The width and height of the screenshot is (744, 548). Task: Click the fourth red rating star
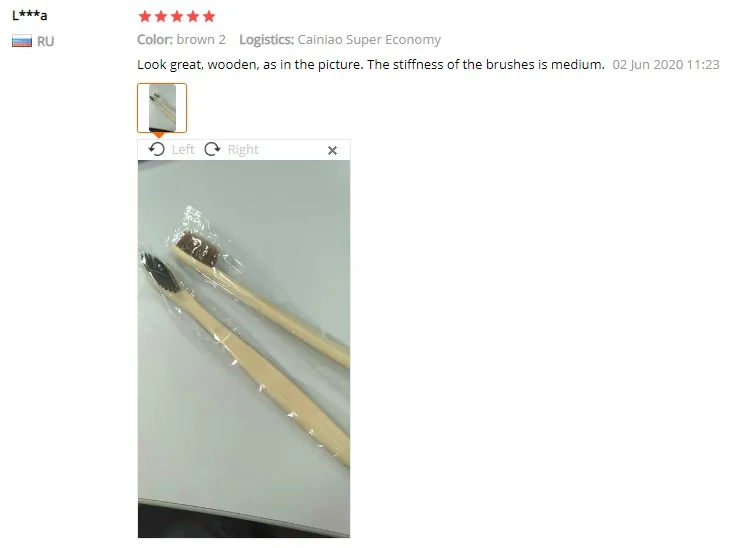tap(193, 17)
